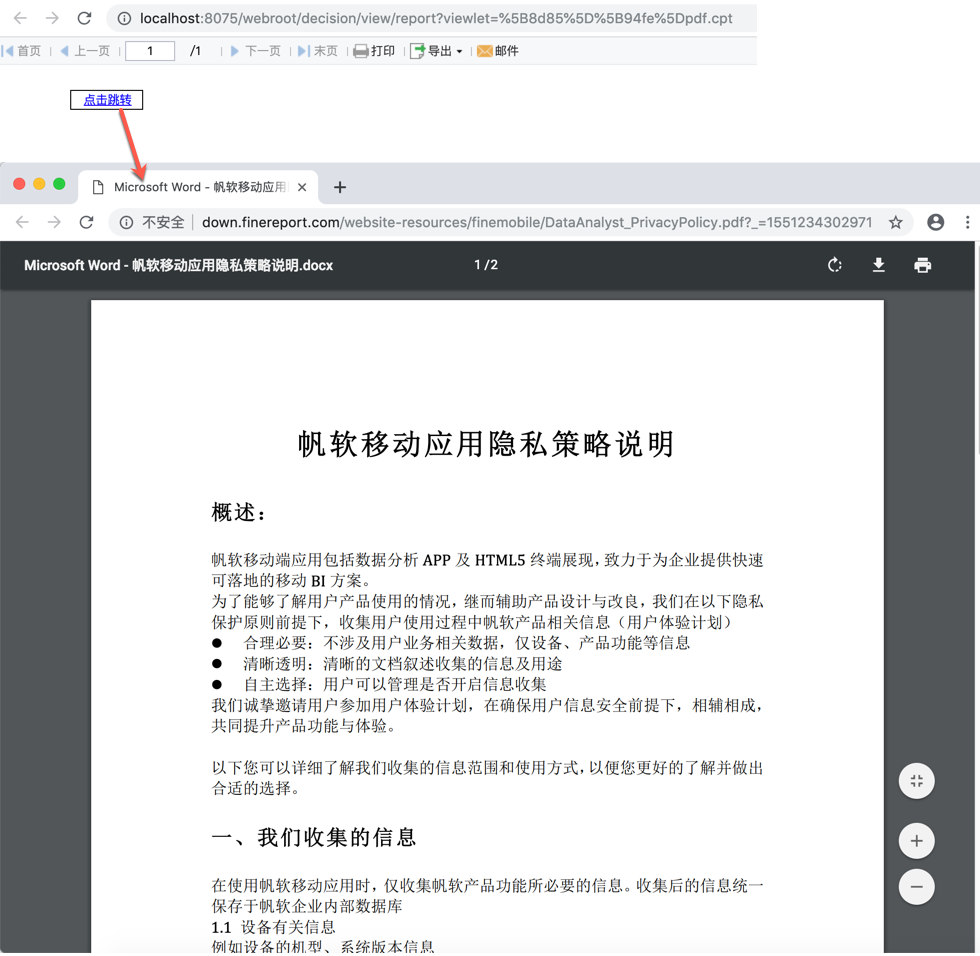
Task: Go back in the PDF browser window
Action: coord(22,222)
